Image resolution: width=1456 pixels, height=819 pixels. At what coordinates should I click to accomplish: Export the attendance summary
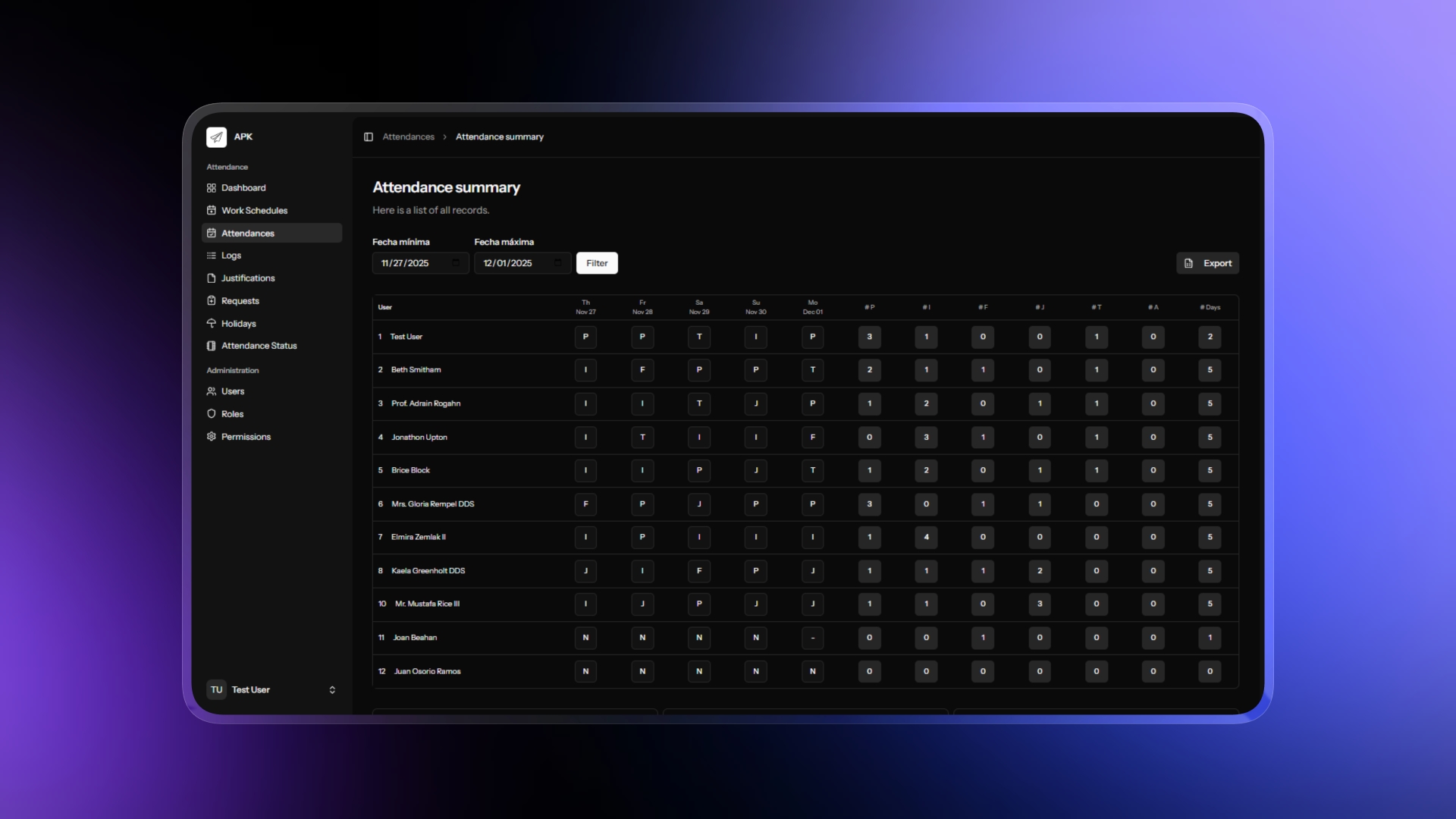click(1208, 263)
